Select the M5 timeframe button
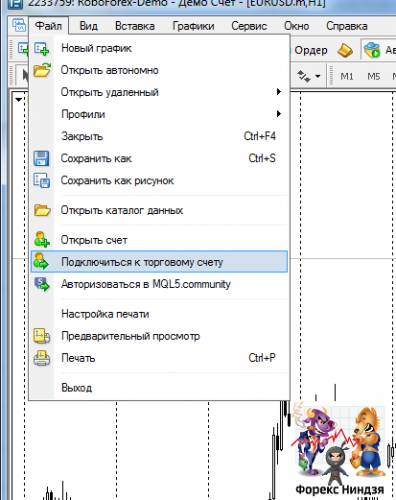The height and width of the screenshot is (500, 396). click(x=374, y=77)
